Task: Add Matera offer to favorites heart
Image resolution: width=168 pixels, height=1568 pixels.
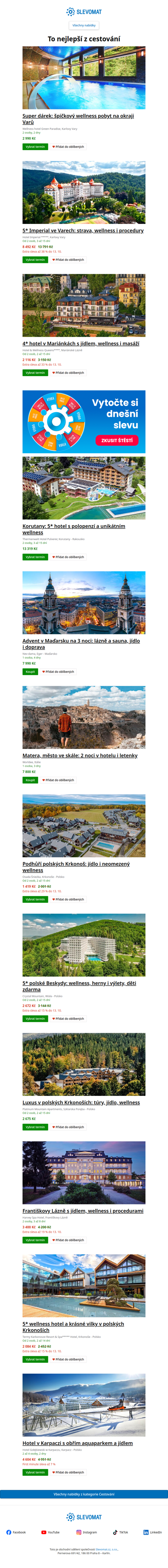Action: click(58, 780)
